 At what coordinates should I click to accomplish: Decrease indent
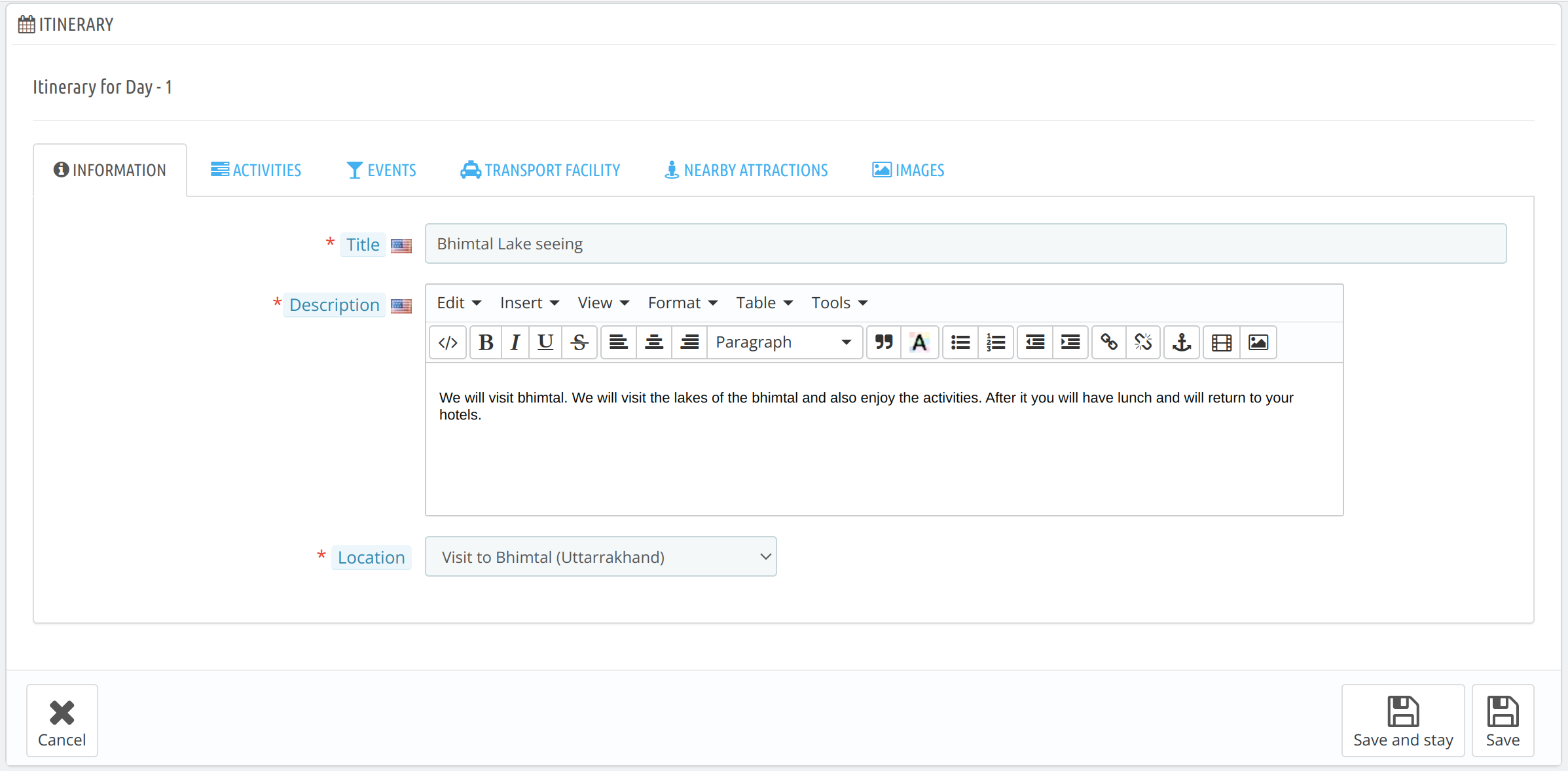tap(1035, 342)
